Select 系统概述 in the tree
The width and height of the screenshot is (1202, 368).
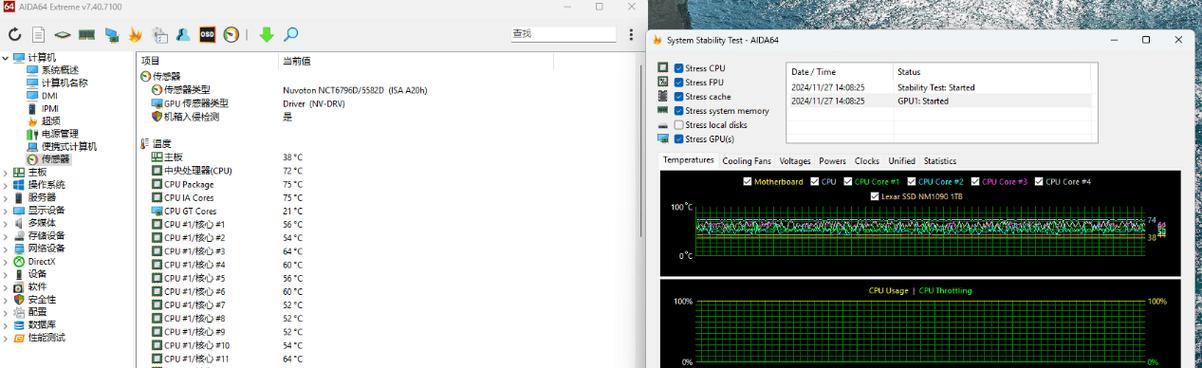[59, 70]
